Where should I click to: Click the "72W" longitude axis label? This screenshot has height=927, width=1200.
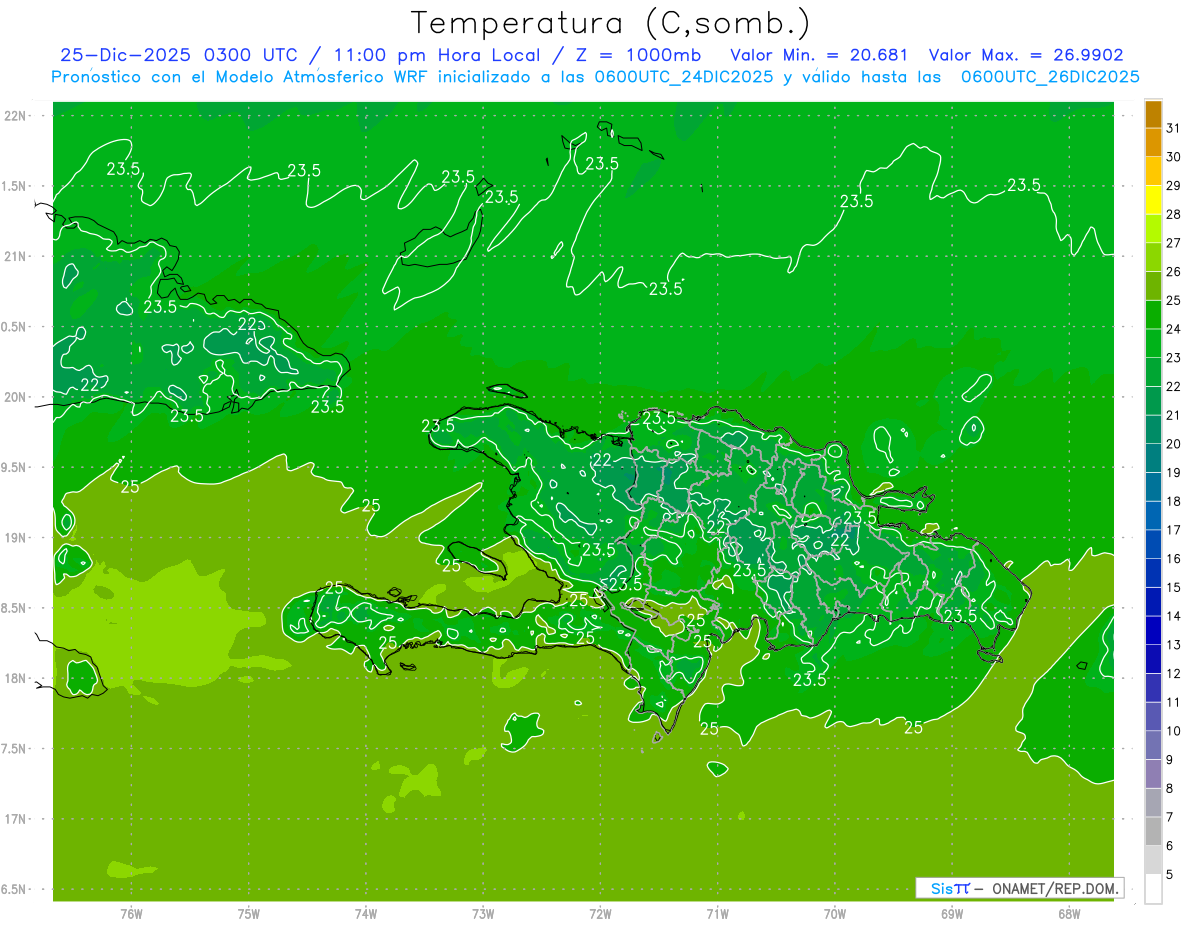pyautogui.click(x=601, y=914)
